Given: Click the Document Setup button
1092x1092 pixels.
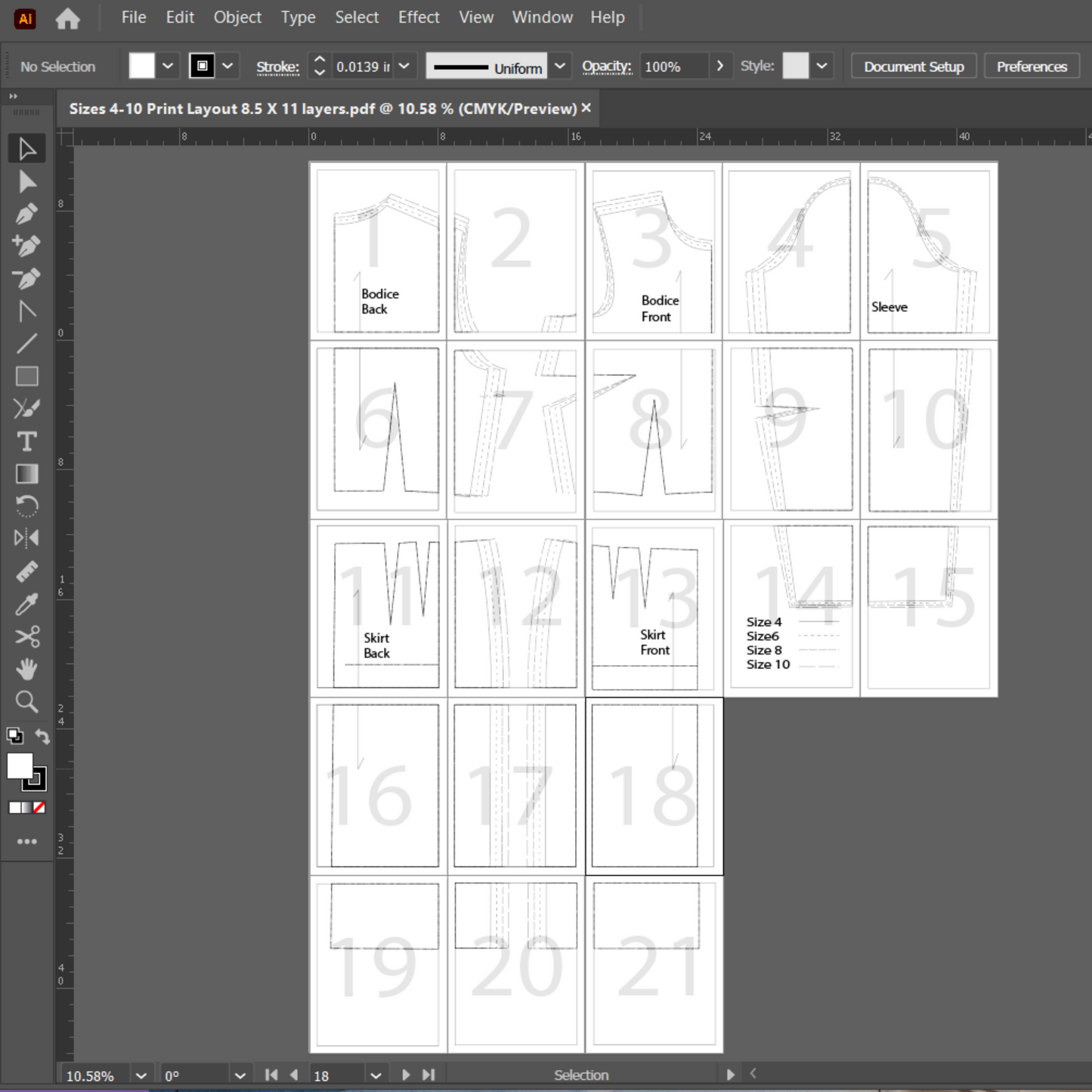Looking at the screenshot, I should click(x=914, y=67).
